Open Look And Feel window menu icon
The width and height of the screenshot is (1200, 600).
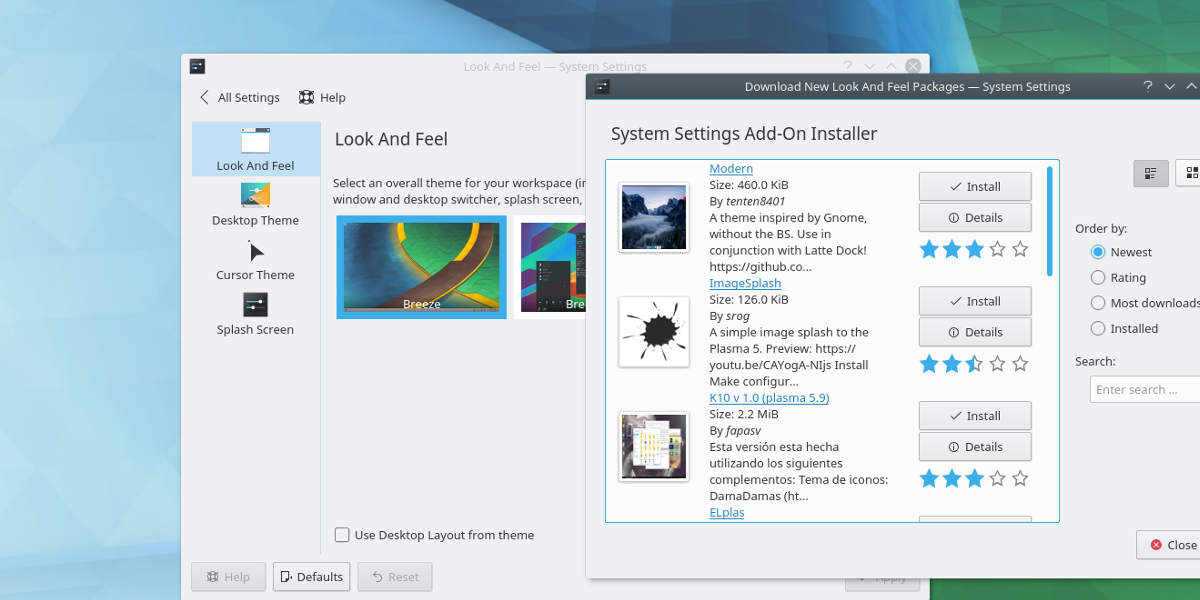point(197,66)
